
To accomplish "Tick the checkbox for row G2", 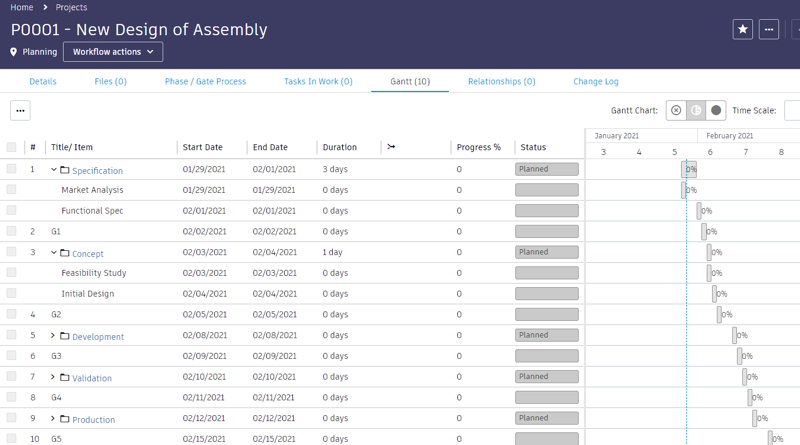I will tap(12, 314).
